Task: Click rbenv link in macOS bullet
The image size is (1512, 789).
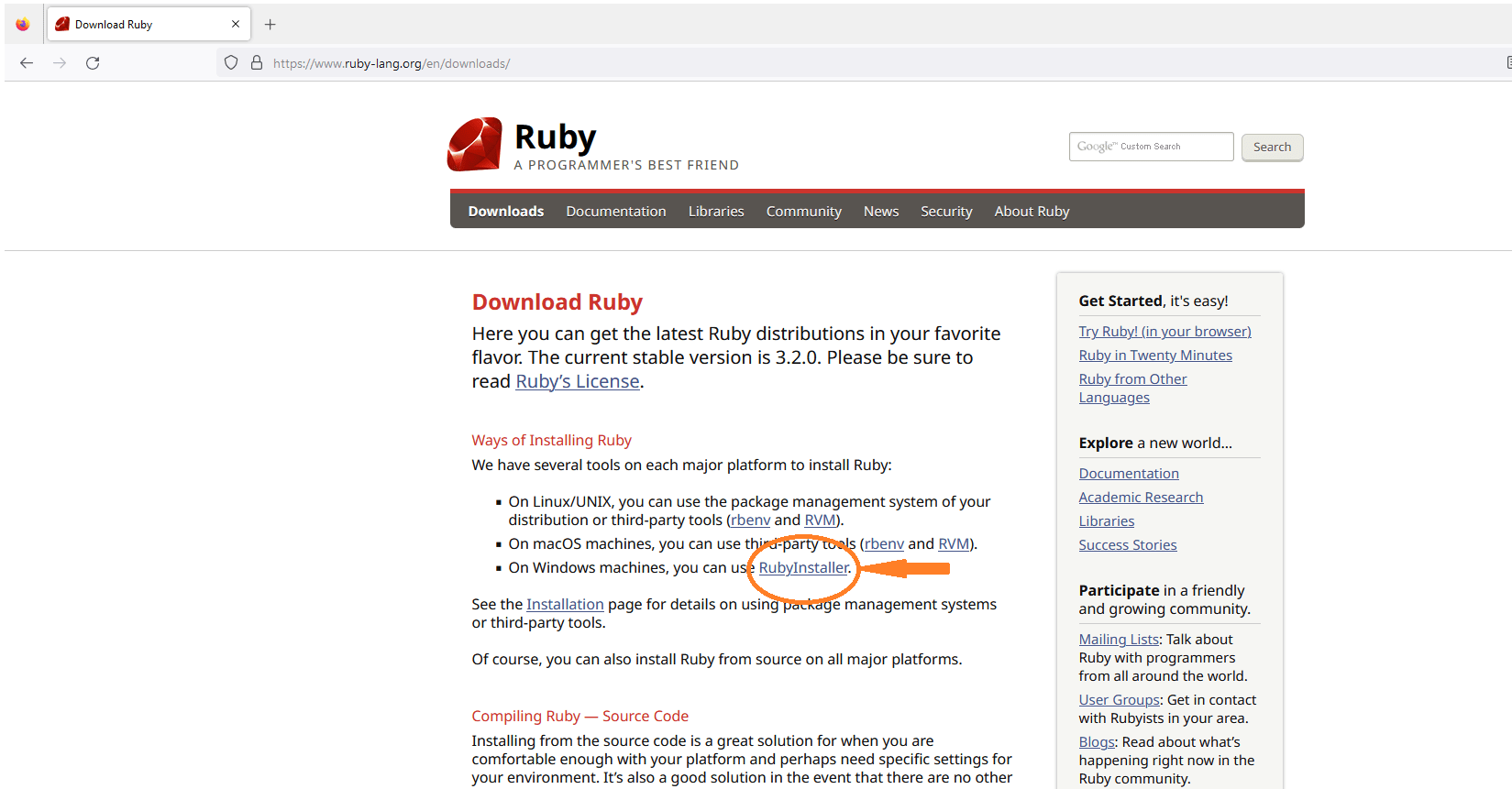Action: tap(884, 543)
